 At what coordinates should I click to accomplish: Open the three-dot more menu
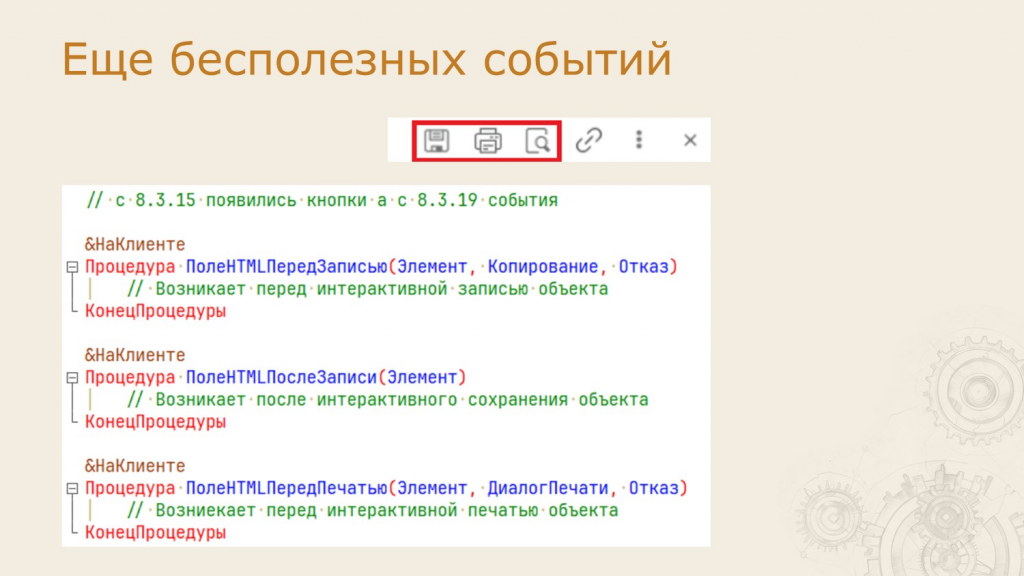point(639,140)
